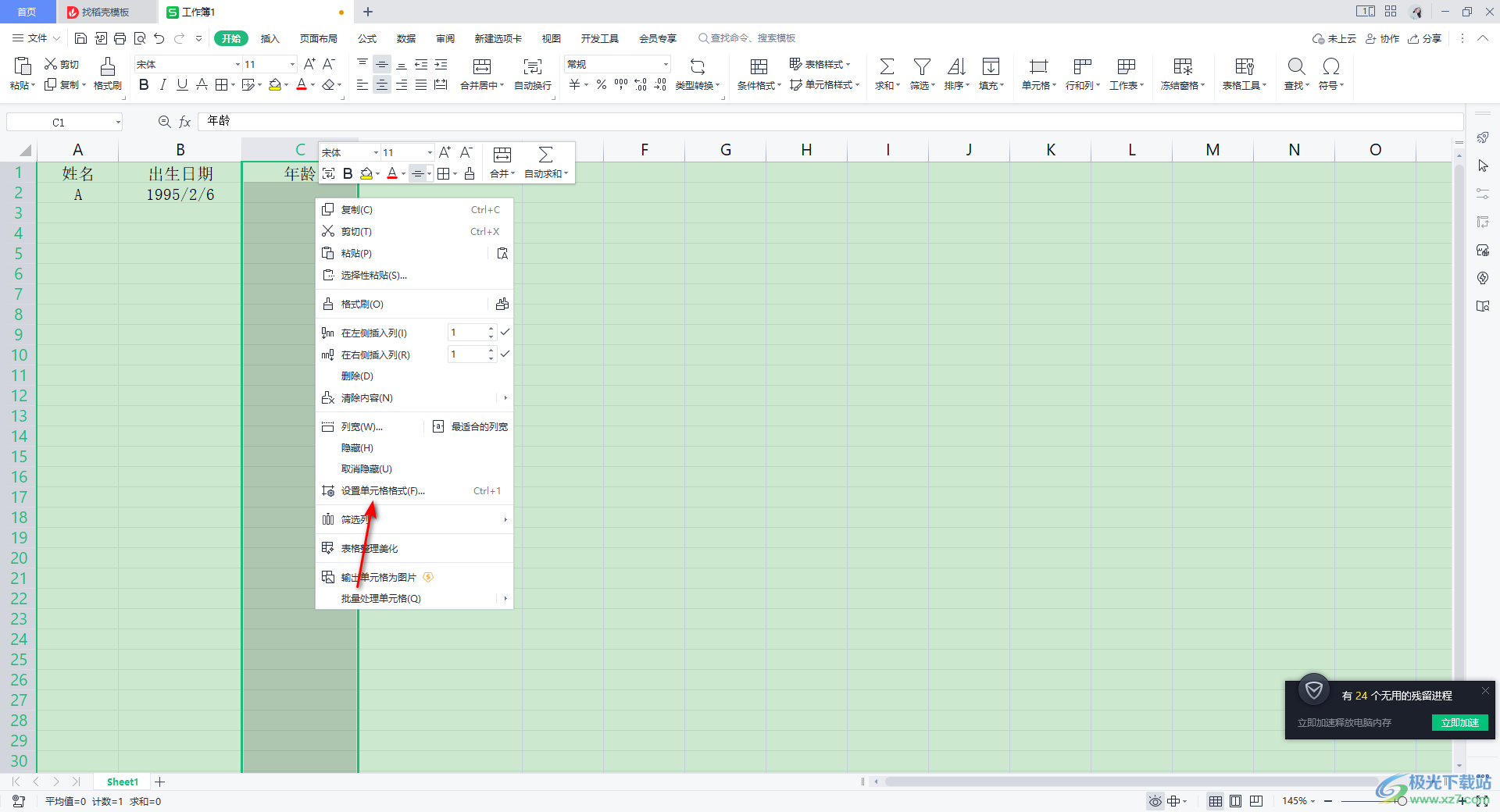Click the search commands box 查找命令
The height and width of the screenshot is (812, 1500).
pyautogui.click(x=747, y=38)
